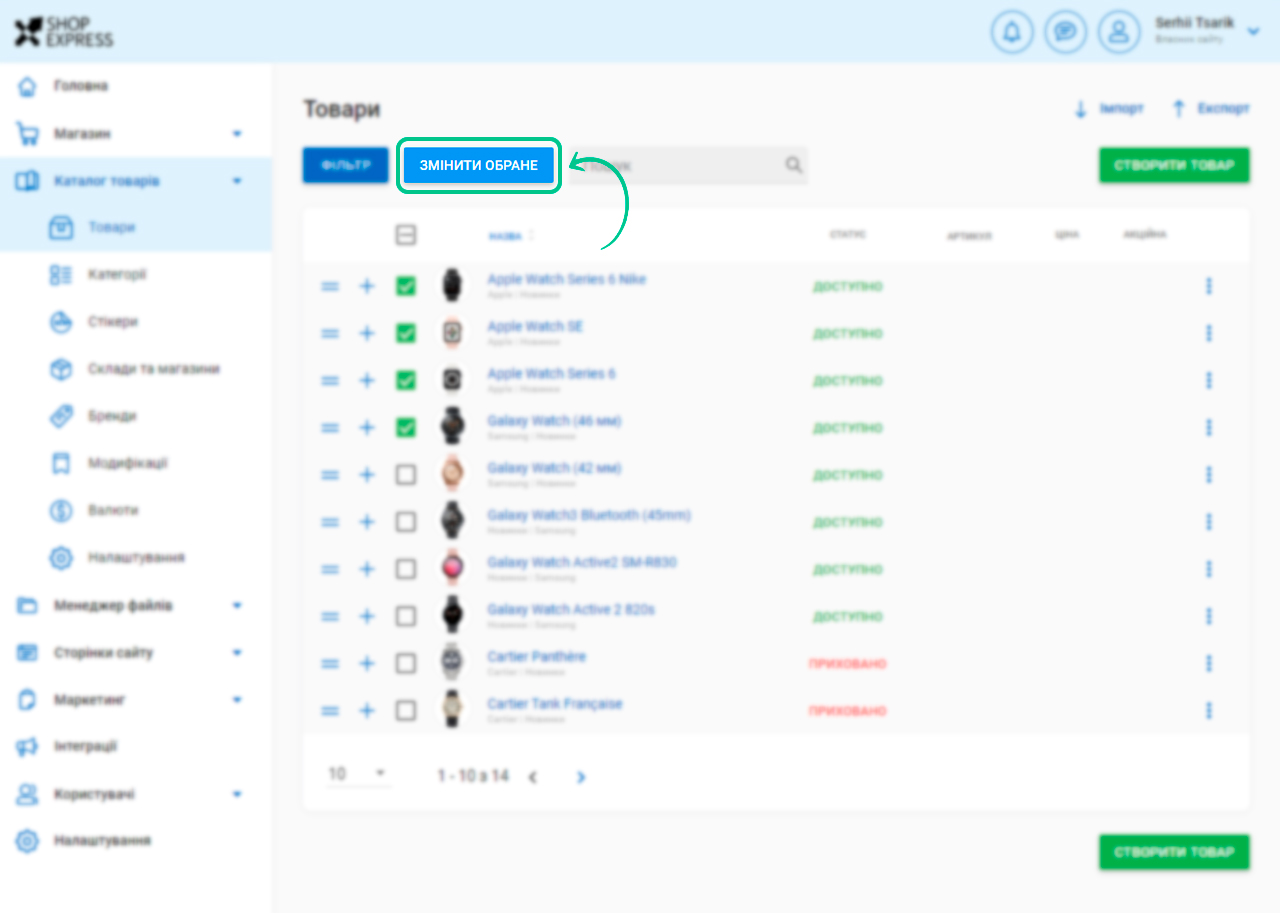The width and height of the screenshot is (1280, 913).
Task: Uncheck the Apple Watch Series 6 checkbox
Action: point(406,380)
